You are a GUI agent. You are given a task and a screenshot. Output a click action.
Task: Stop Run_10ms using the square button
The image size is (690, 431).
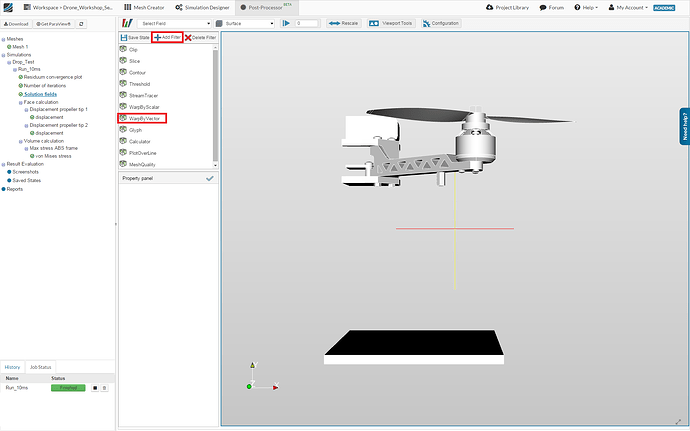pyautogui.click(x=95, y=387)
